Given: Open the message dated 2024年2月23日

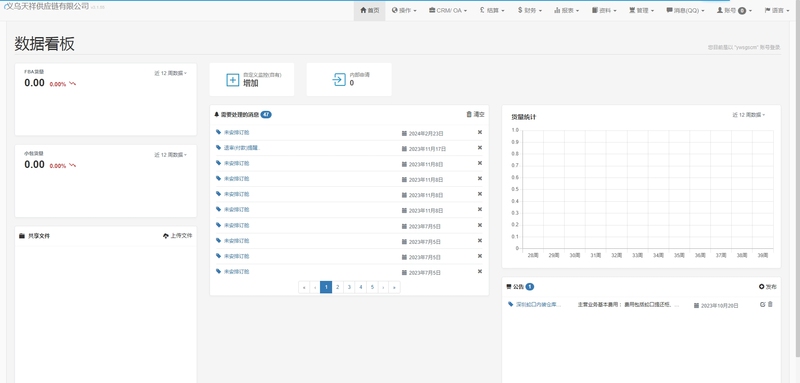Looking at the screenshot, I should coord(236,133).
